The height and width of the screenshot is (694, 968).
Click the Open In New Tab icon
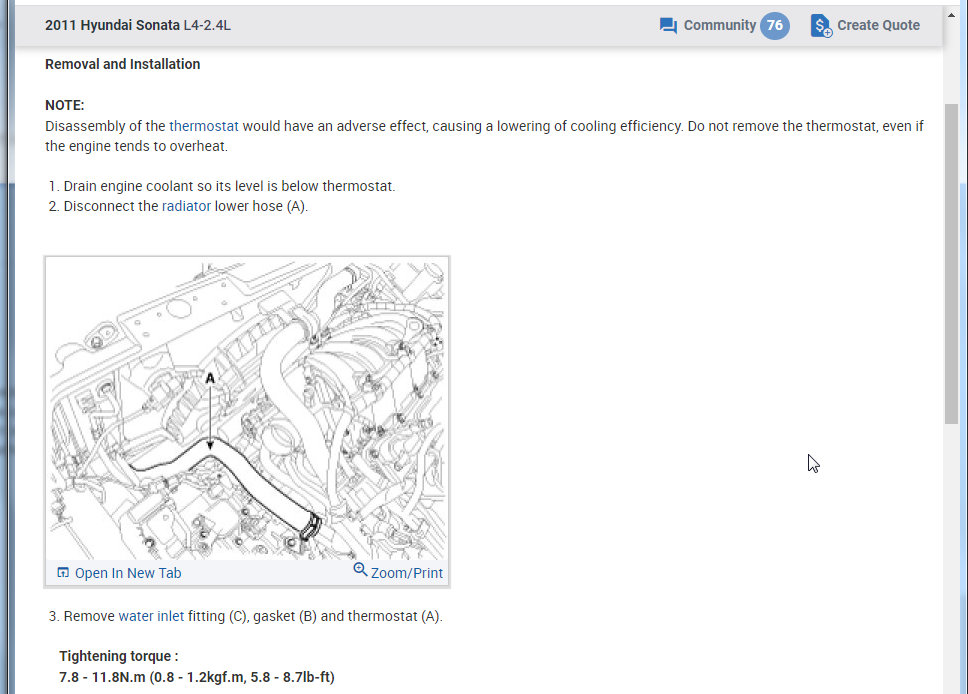point(63,572)
